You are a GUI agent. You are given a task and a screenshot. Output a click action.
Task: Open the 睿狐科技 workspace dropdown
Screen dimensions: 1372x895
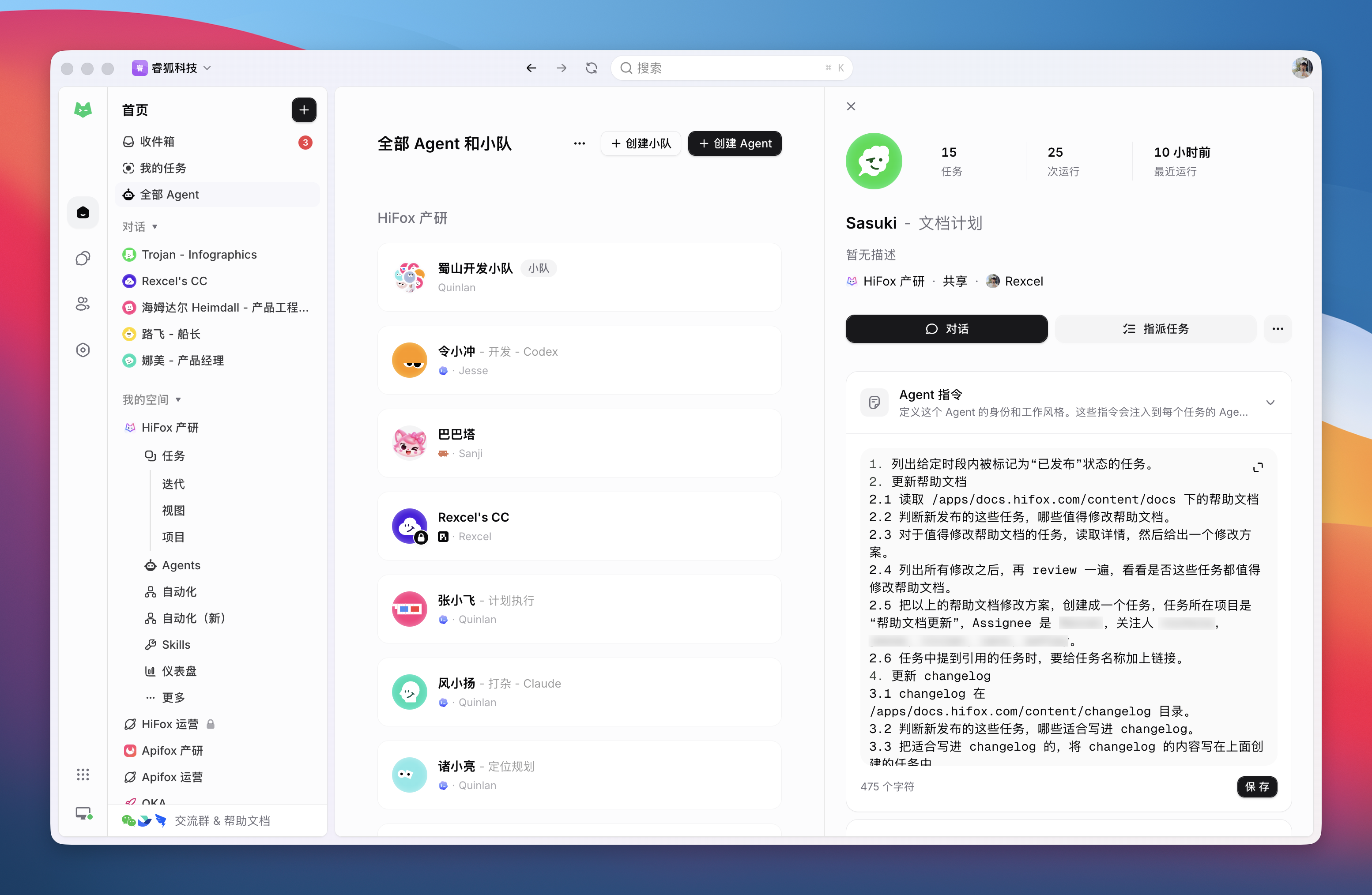pyautogui.click(x=172, y=68)
